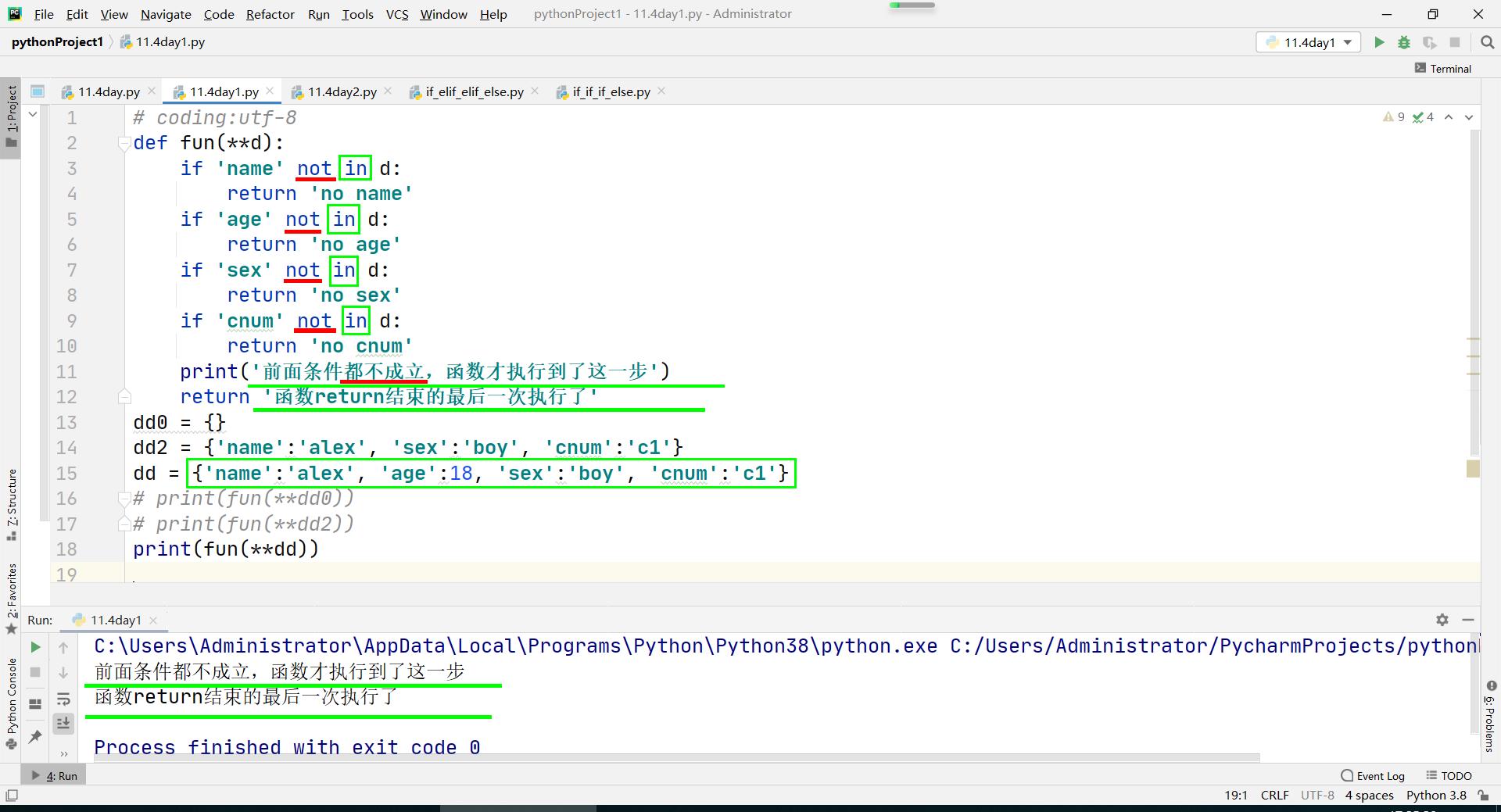Viewport: 1501px width, 812px height.
Task: Toggle the Python Console sidebar button
Action: pos(11,703)
